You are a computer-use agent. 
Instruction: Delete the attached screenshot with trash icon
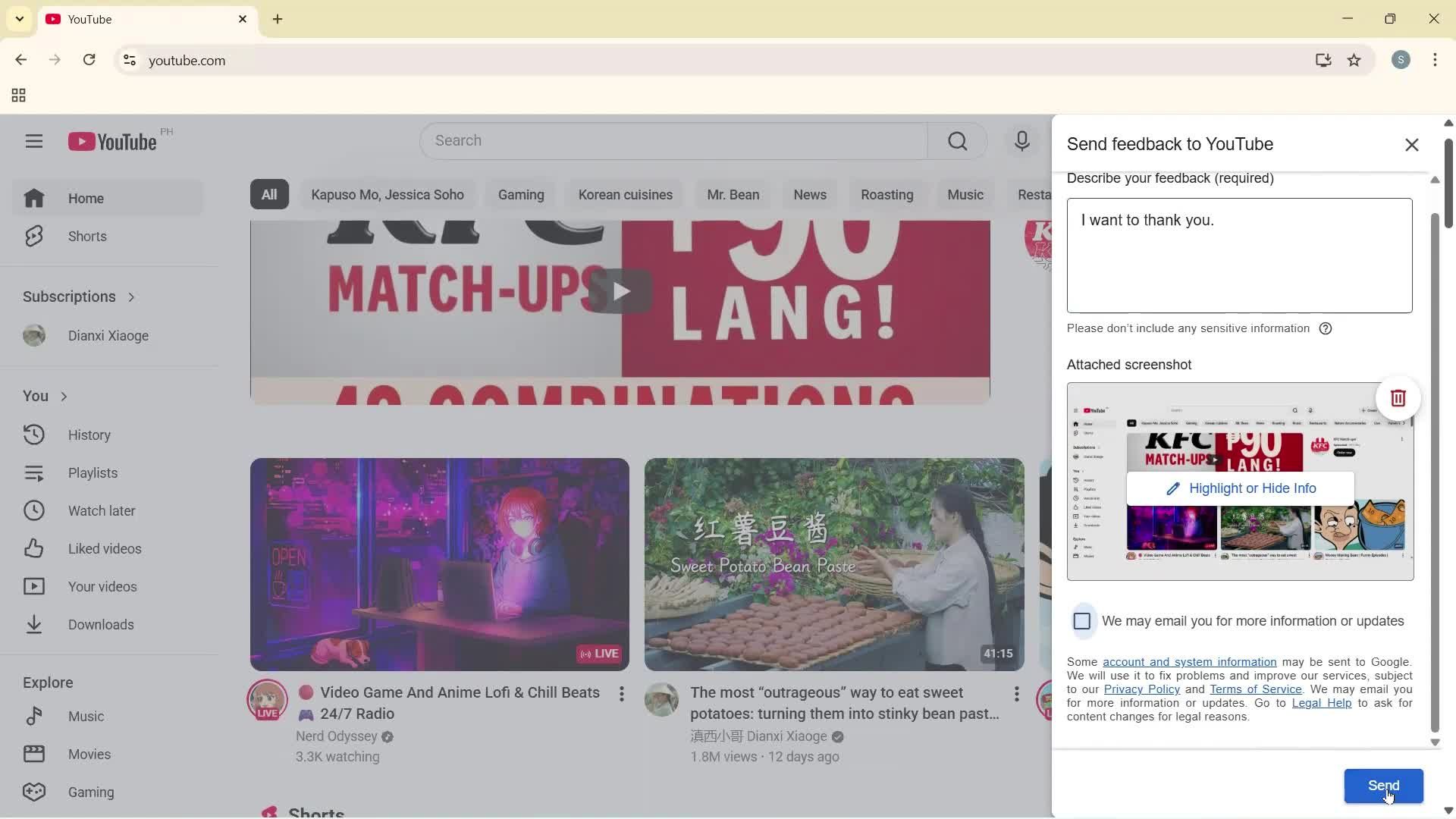1398,397
